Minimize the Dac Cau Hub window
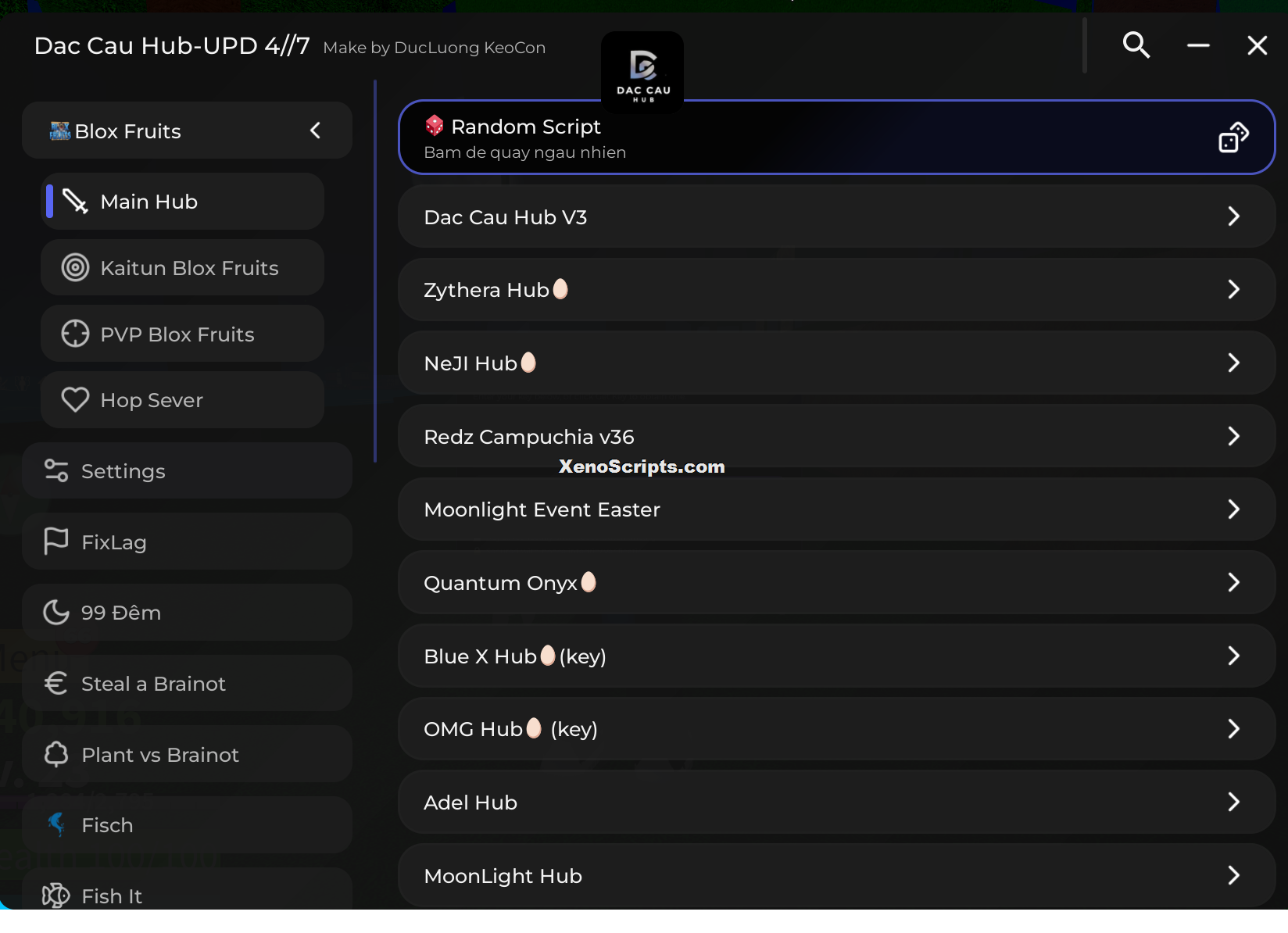 (x=1198, y=45)
